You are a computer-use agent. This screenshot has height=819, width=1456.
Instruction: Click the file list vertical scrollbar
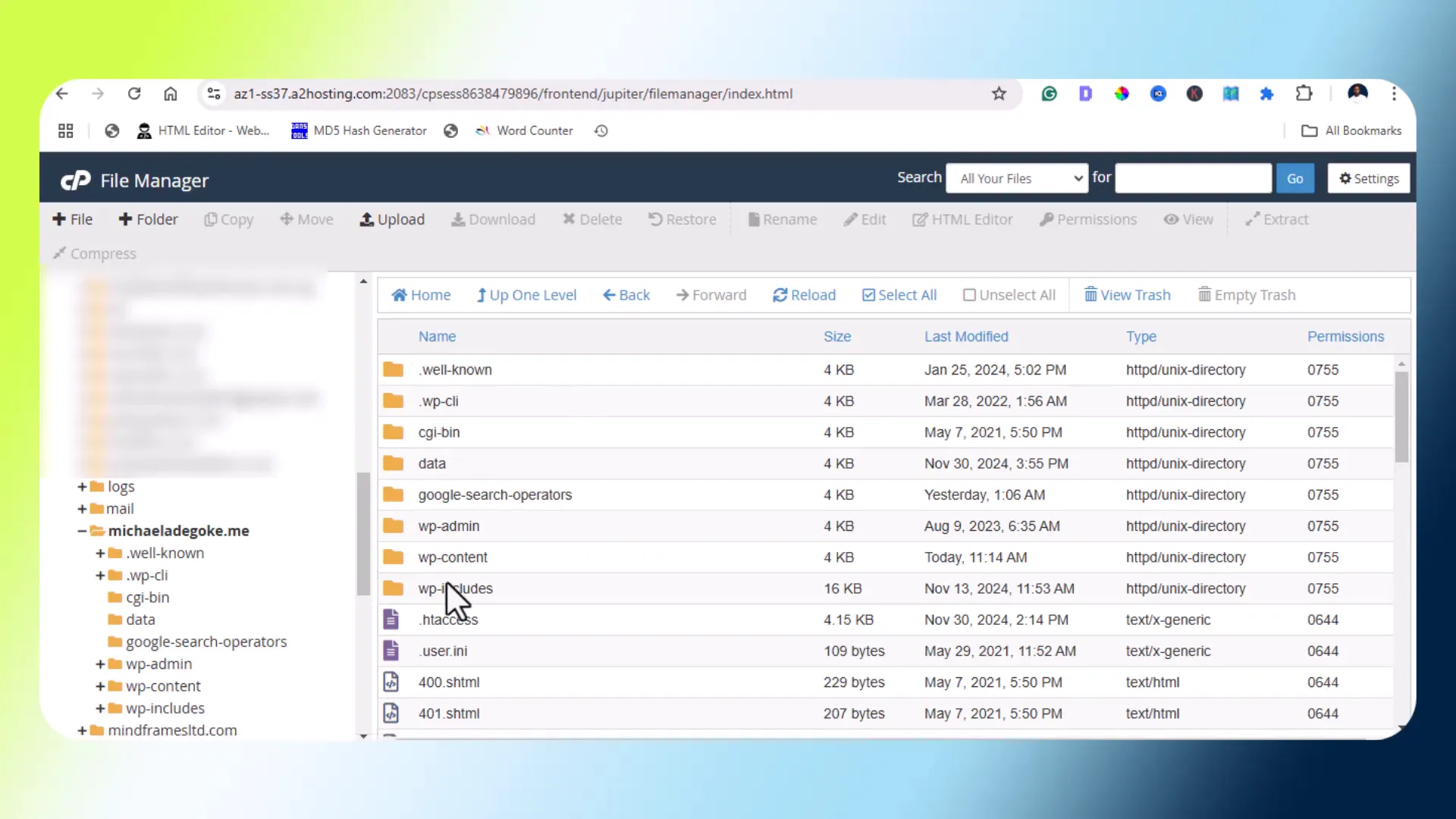coord(1401,417)
